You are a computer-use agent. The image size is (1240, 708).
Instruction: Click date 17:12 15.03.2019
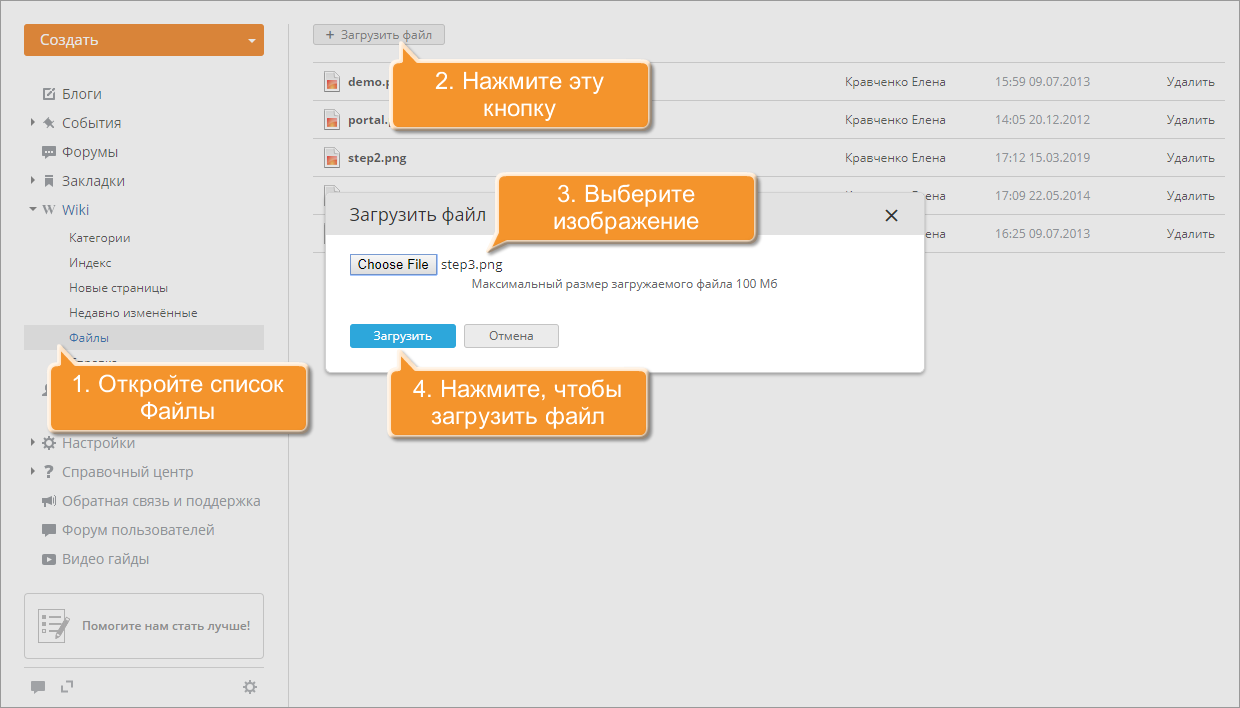(1043, 158)
